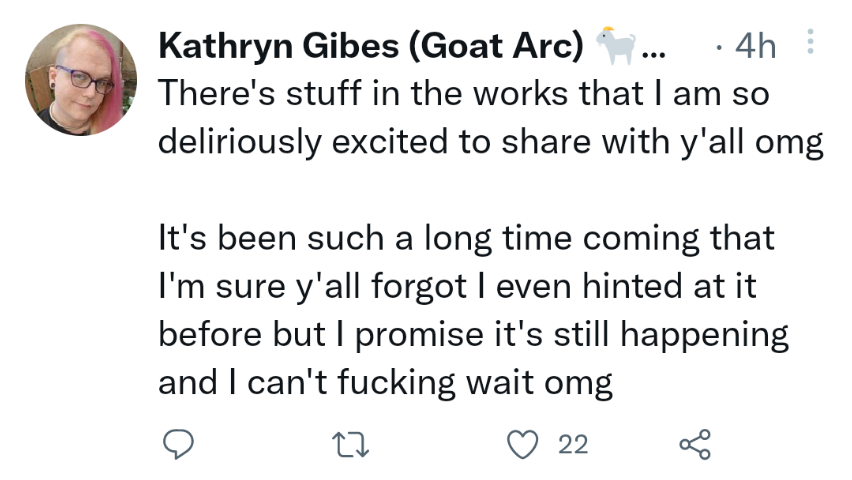This screenshot has width=852, height=480.
Task: Click the "I'm sure y'all forgot" line
Action: [457, 287]
